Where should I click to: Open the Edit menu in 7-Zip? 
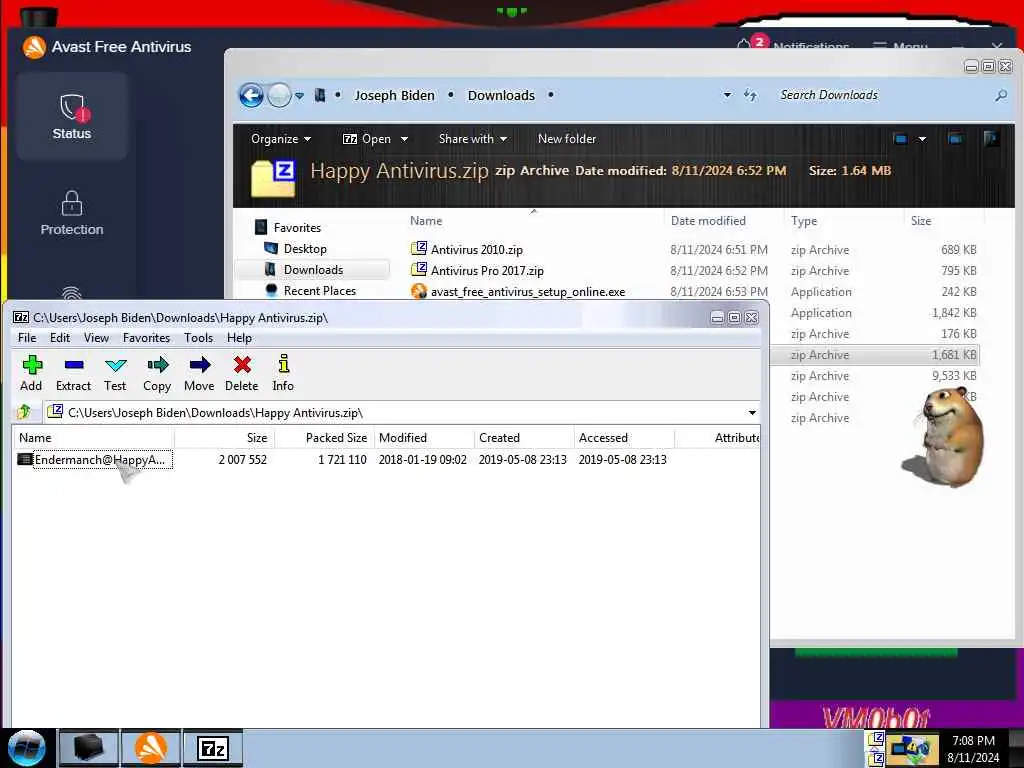(x=59, y=338)
